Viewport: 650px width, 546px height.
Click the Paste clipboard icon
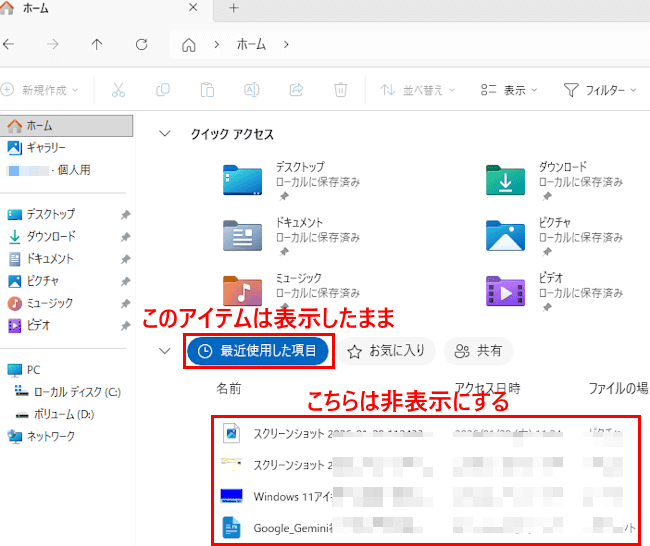pyautogui.click(x=207, y=90)
